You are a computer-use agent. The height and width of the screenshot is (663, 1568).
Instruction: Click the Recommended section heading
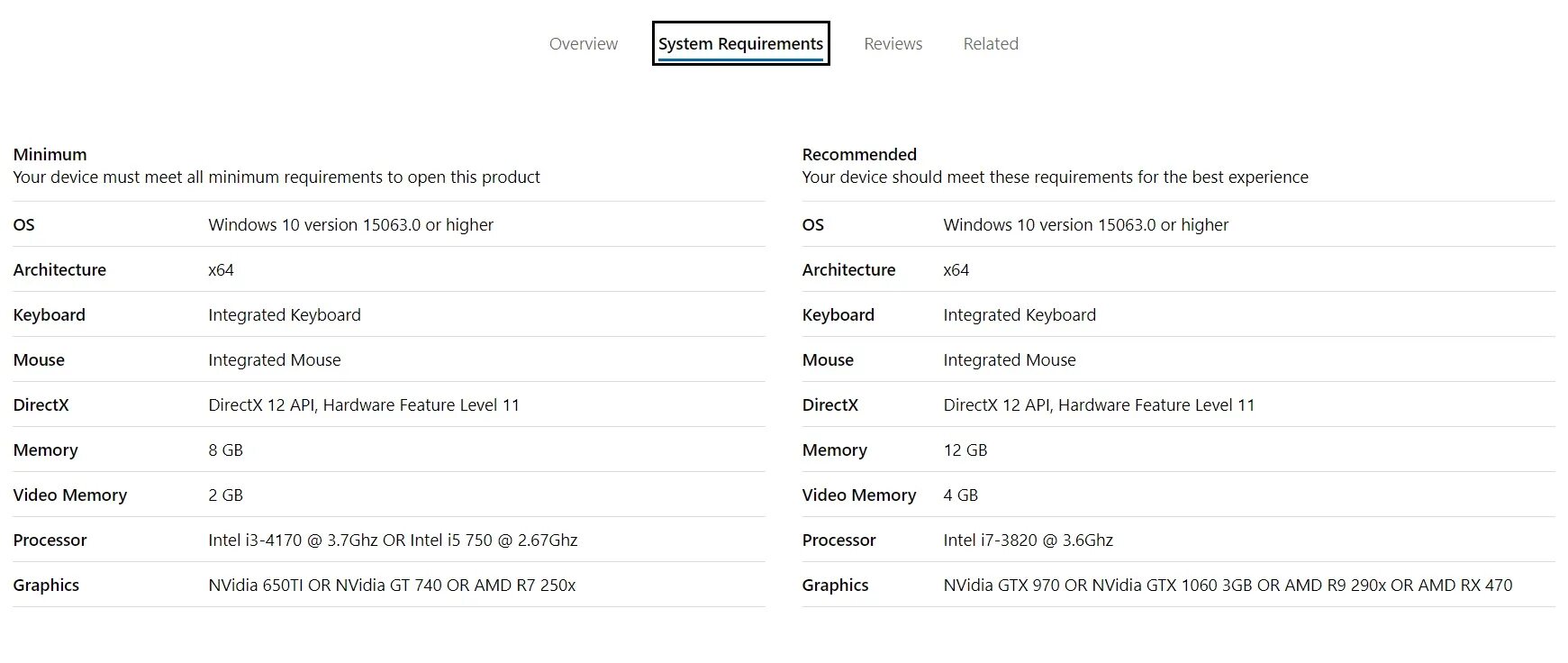click(859, 154)
